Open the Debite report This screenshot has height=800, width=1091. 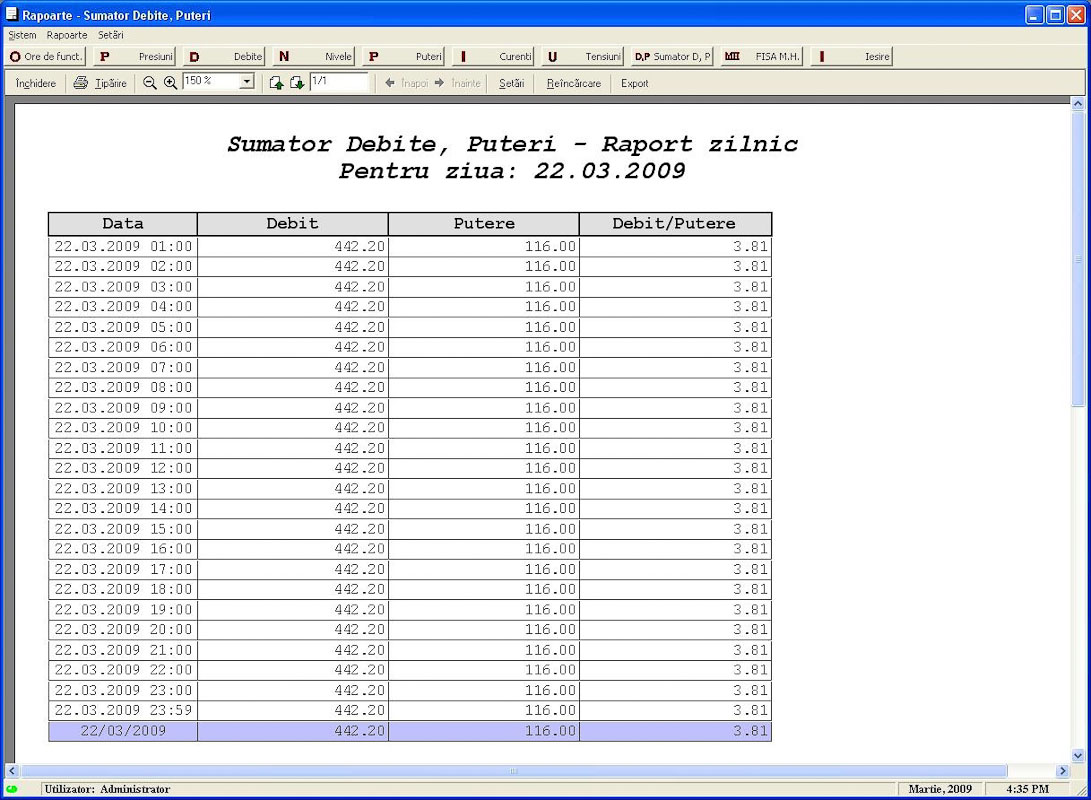(x=225, y=57)
